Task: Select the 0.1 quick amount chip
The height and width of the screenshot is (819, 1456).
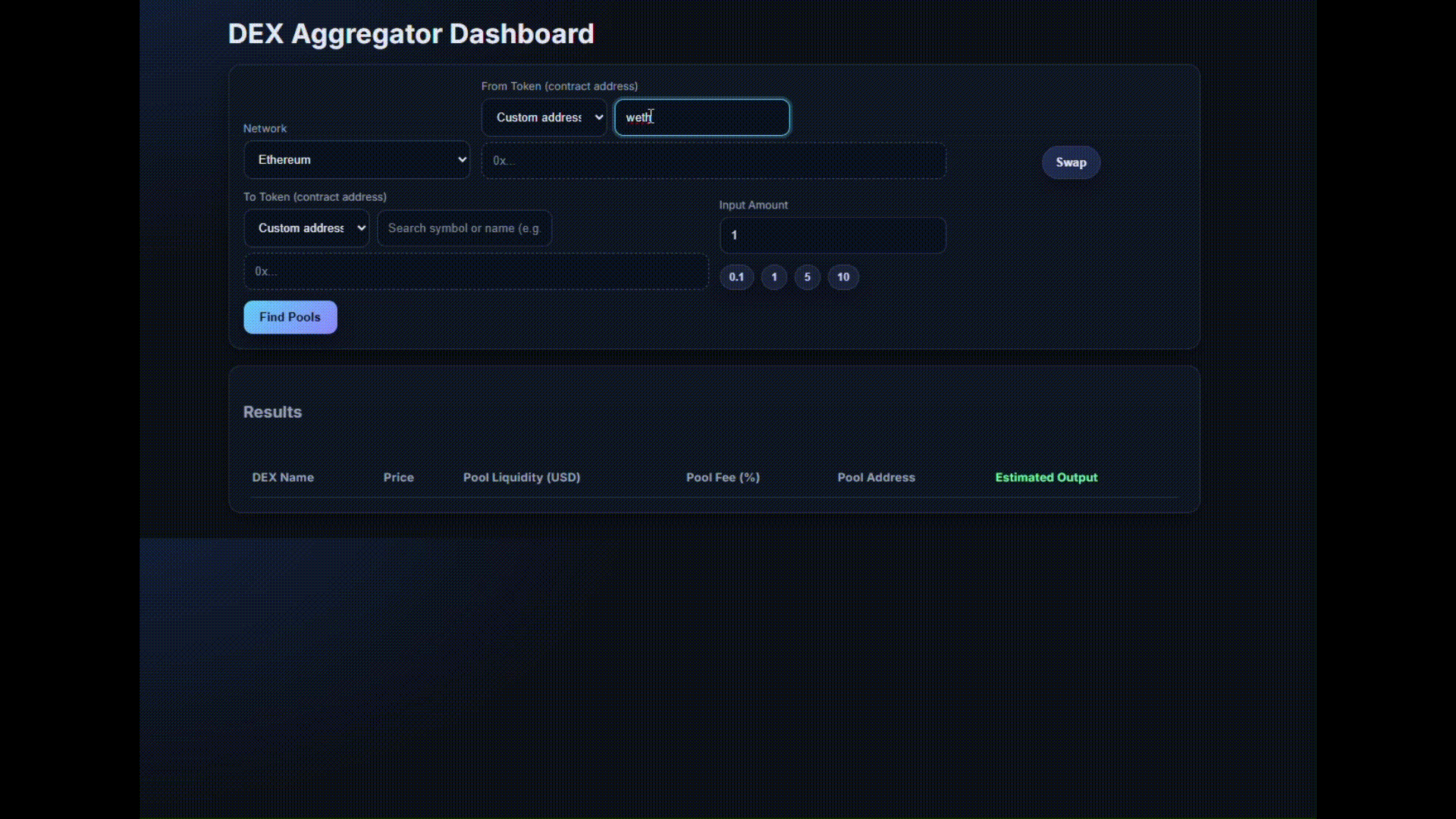Action: click(x=736, y=277)
